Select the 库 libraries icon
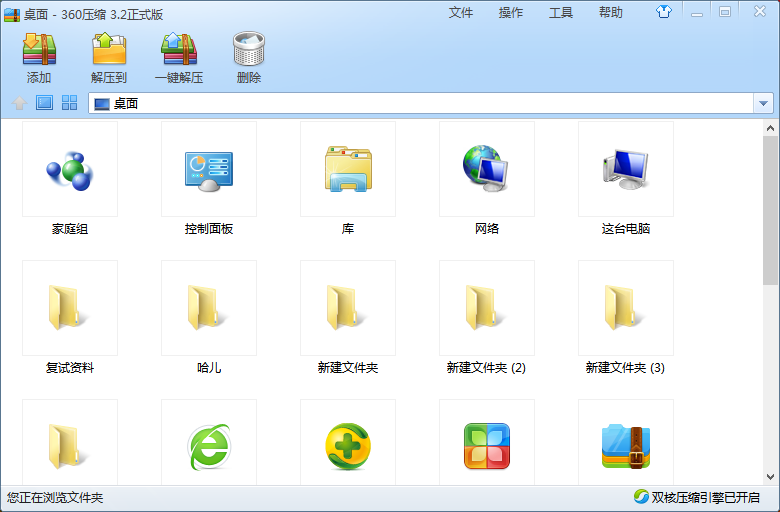780x512 pixels. [x=348, y=169]
